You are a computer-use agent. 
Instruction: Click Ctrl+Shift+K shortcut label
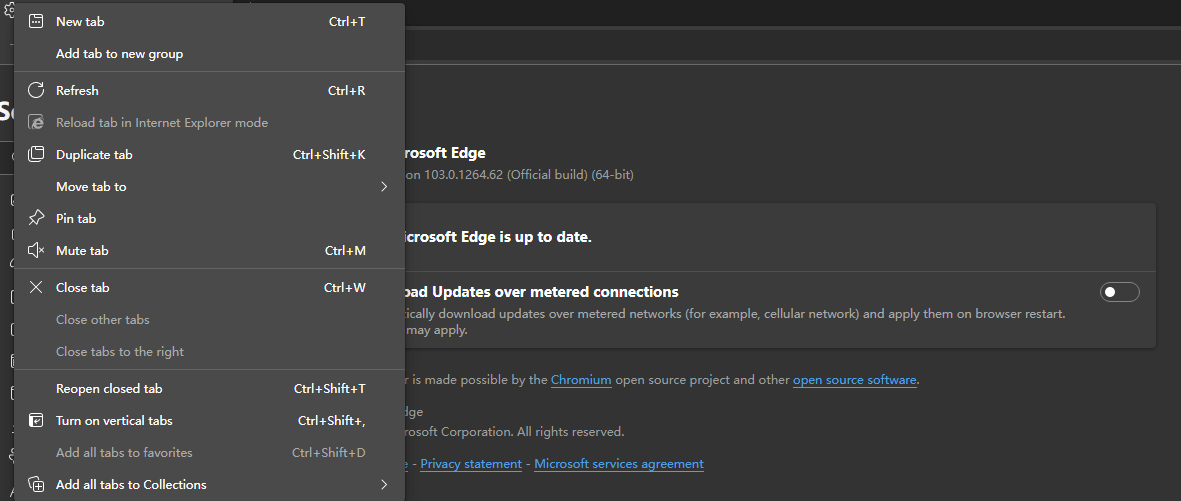pos(329,154)
